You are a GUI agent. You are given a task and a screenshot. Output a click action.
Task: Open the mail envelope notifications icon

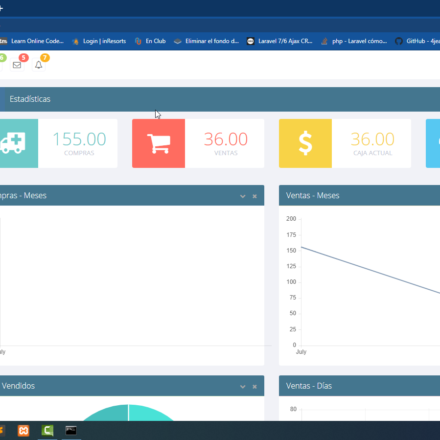point(17,65)
